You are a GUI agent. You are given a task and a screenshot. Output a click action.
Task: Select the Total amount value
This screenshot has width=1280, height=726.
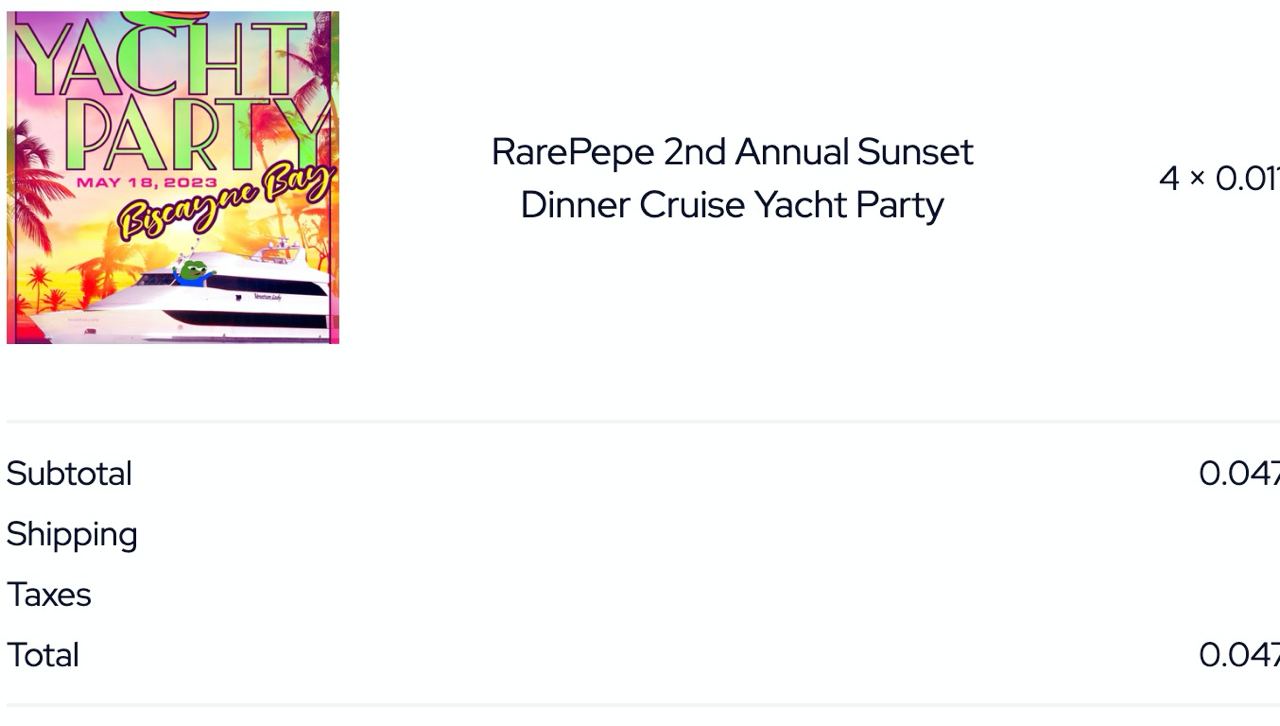pos(1239,655)
